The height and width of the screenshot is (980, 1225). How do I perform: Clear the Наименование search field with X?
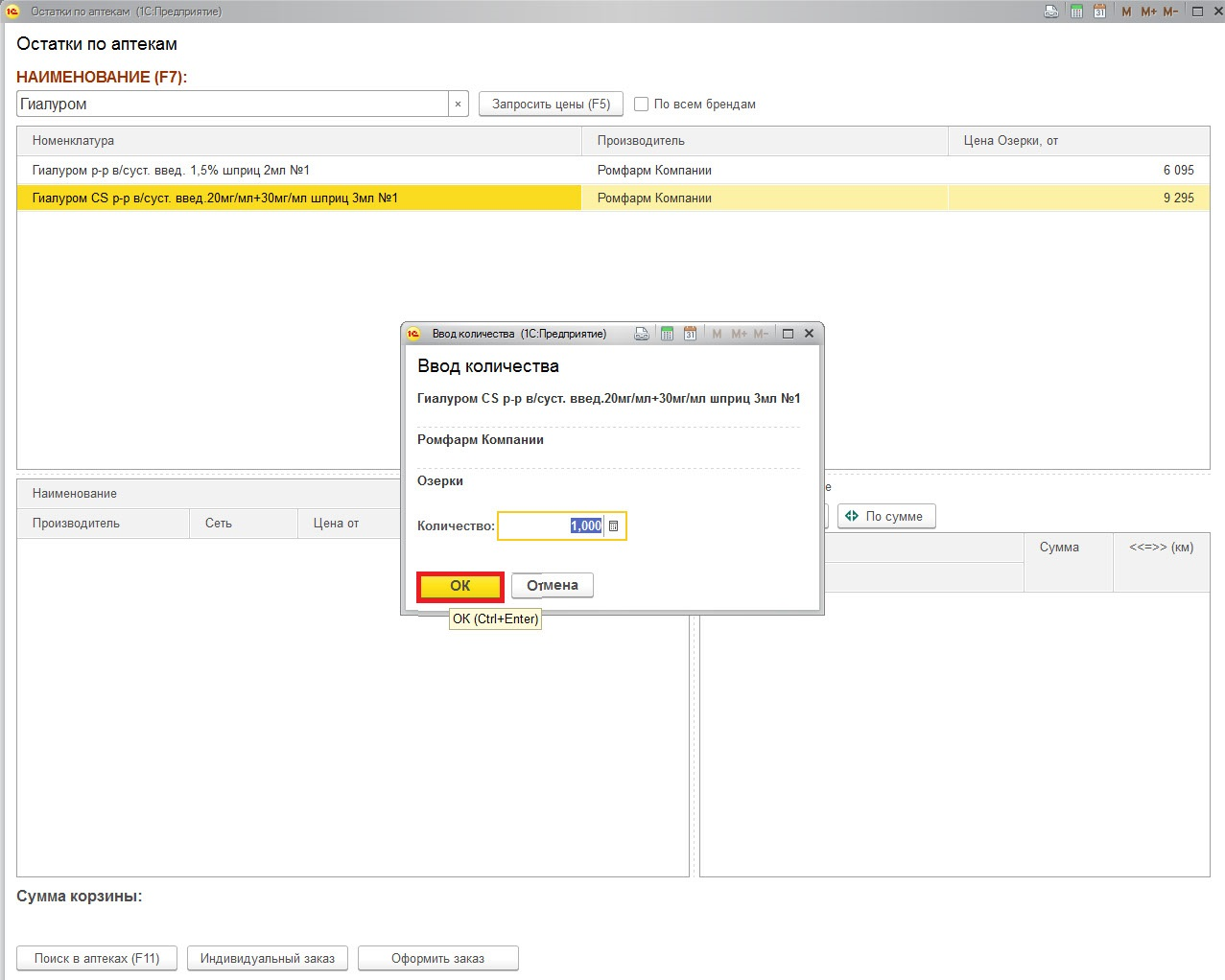459,104
